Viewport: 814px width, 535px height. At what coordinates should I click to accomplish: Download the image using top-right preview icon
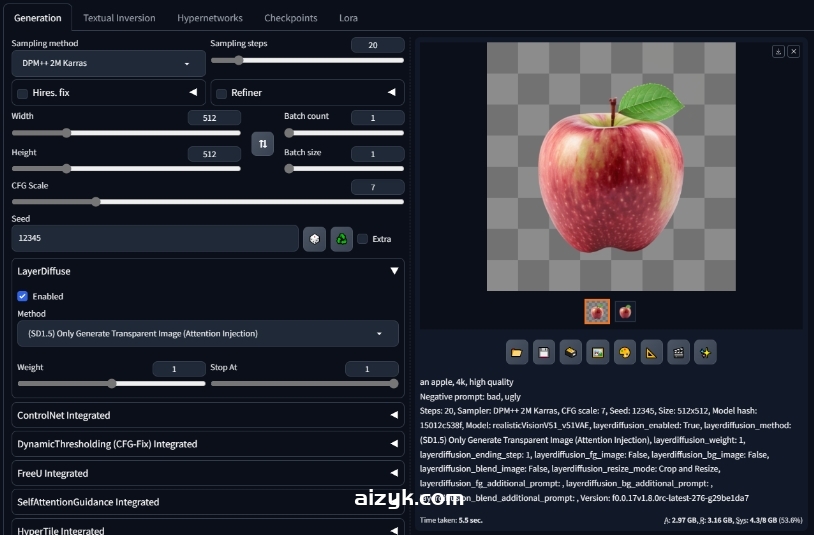pos(778,51)
